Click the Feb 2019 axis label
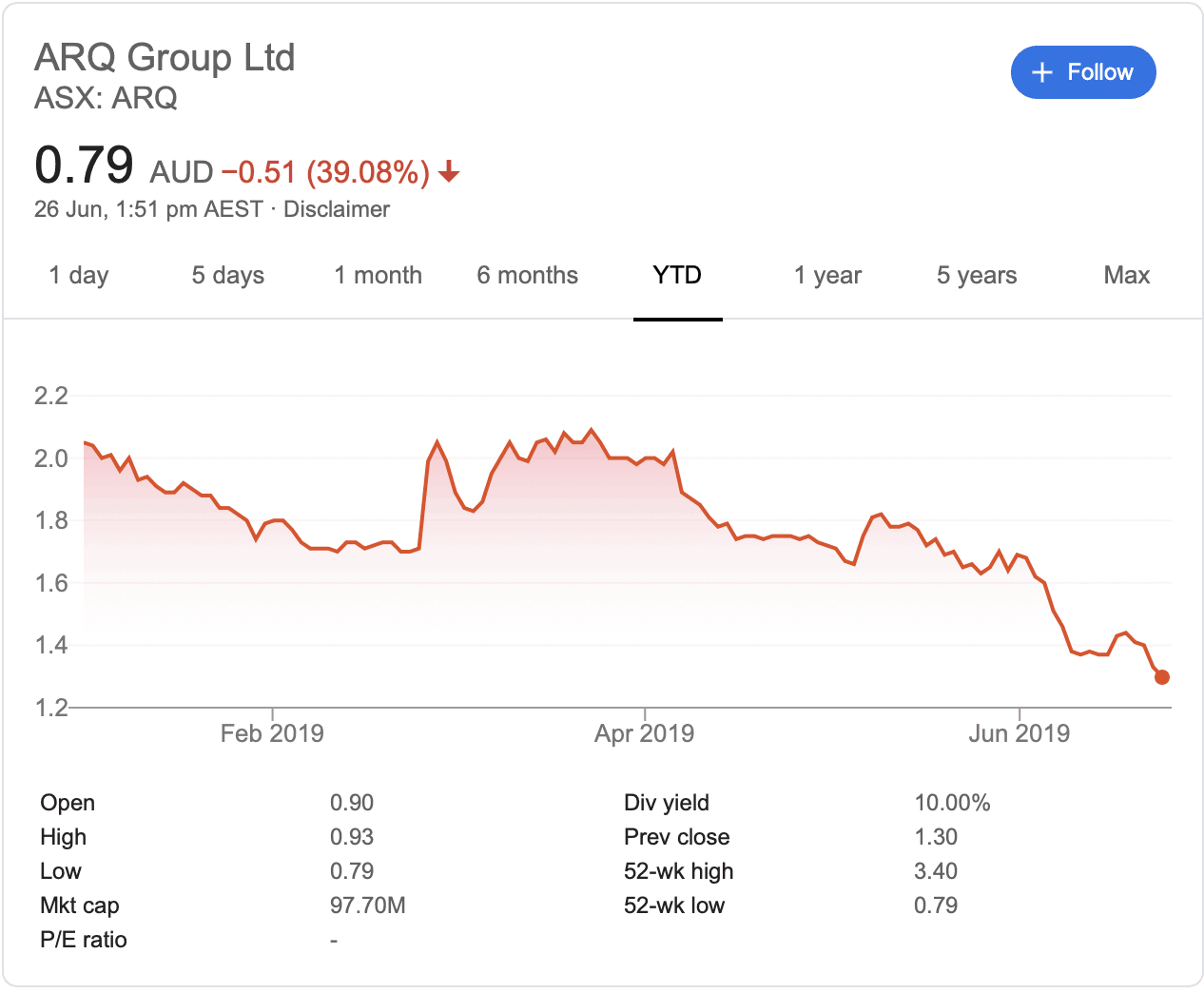Image resolution: width=1204 pixels, height=993 pixels. (x=272, y=733)
